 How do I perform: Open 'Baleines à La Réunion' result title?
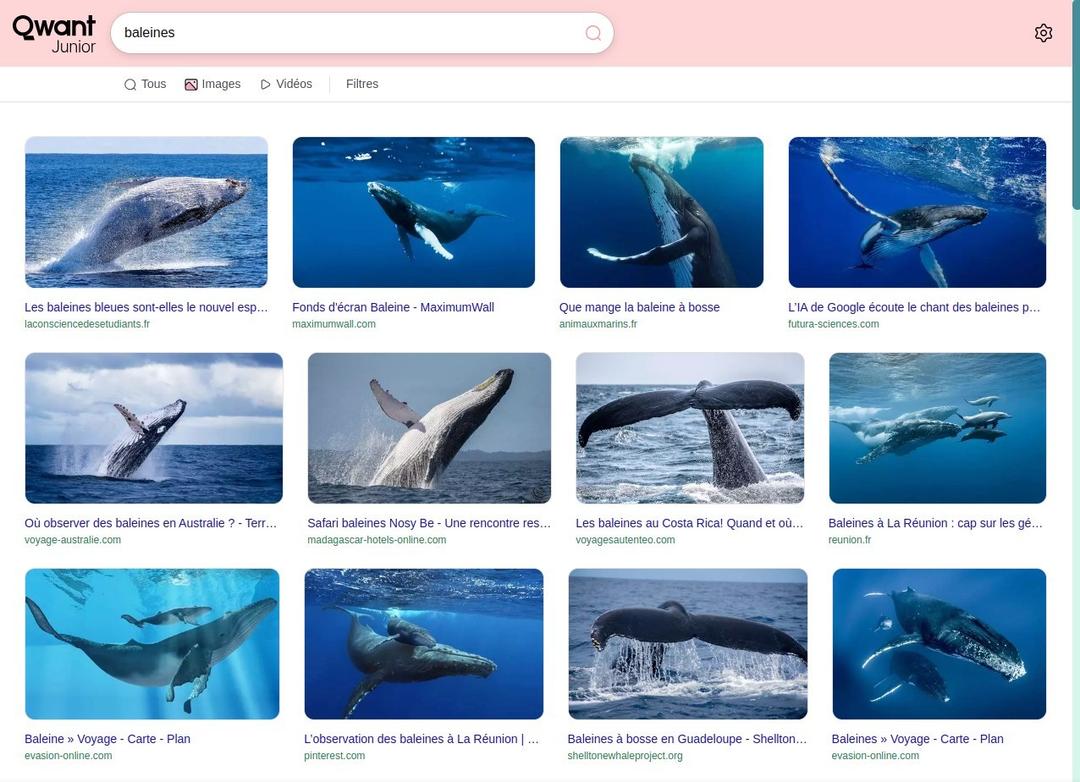(x=935, y=523)
